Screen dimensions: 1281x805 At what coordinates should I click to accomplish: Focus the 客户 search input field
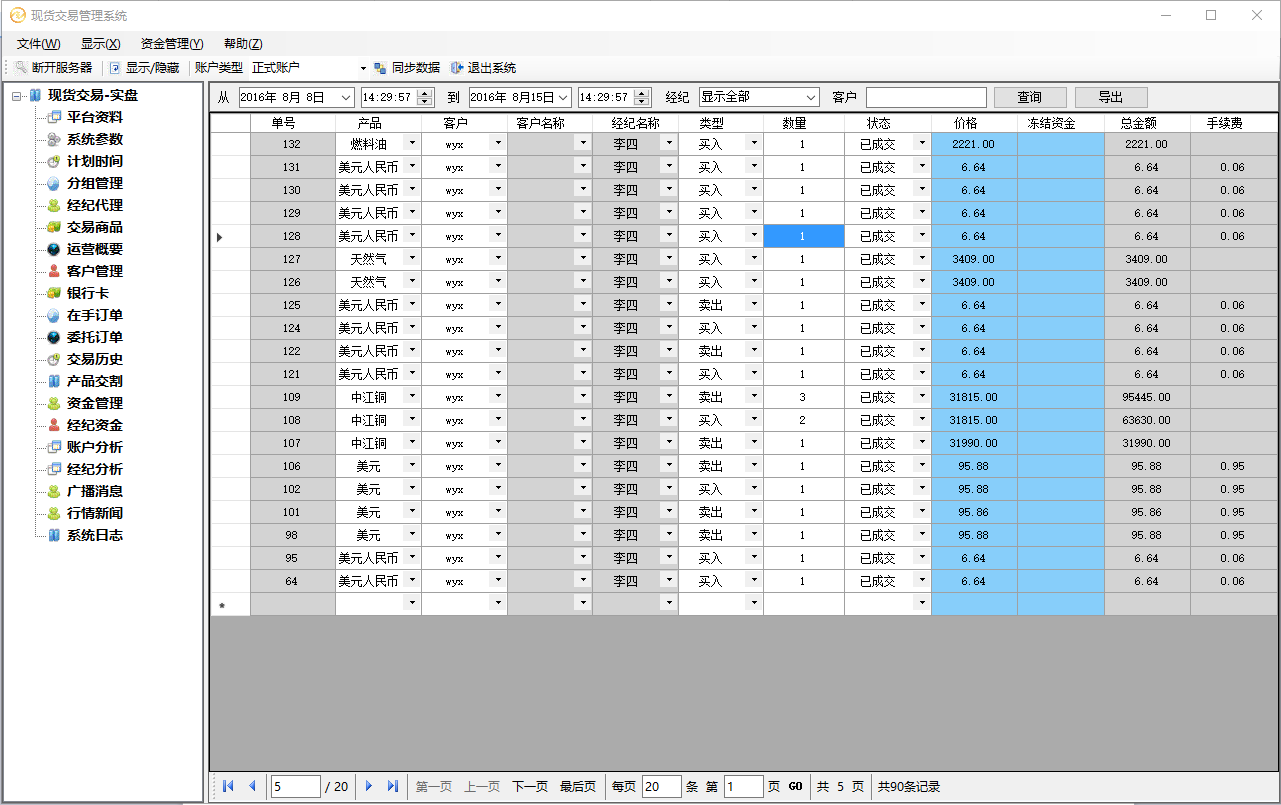click(x=926, y=97)
